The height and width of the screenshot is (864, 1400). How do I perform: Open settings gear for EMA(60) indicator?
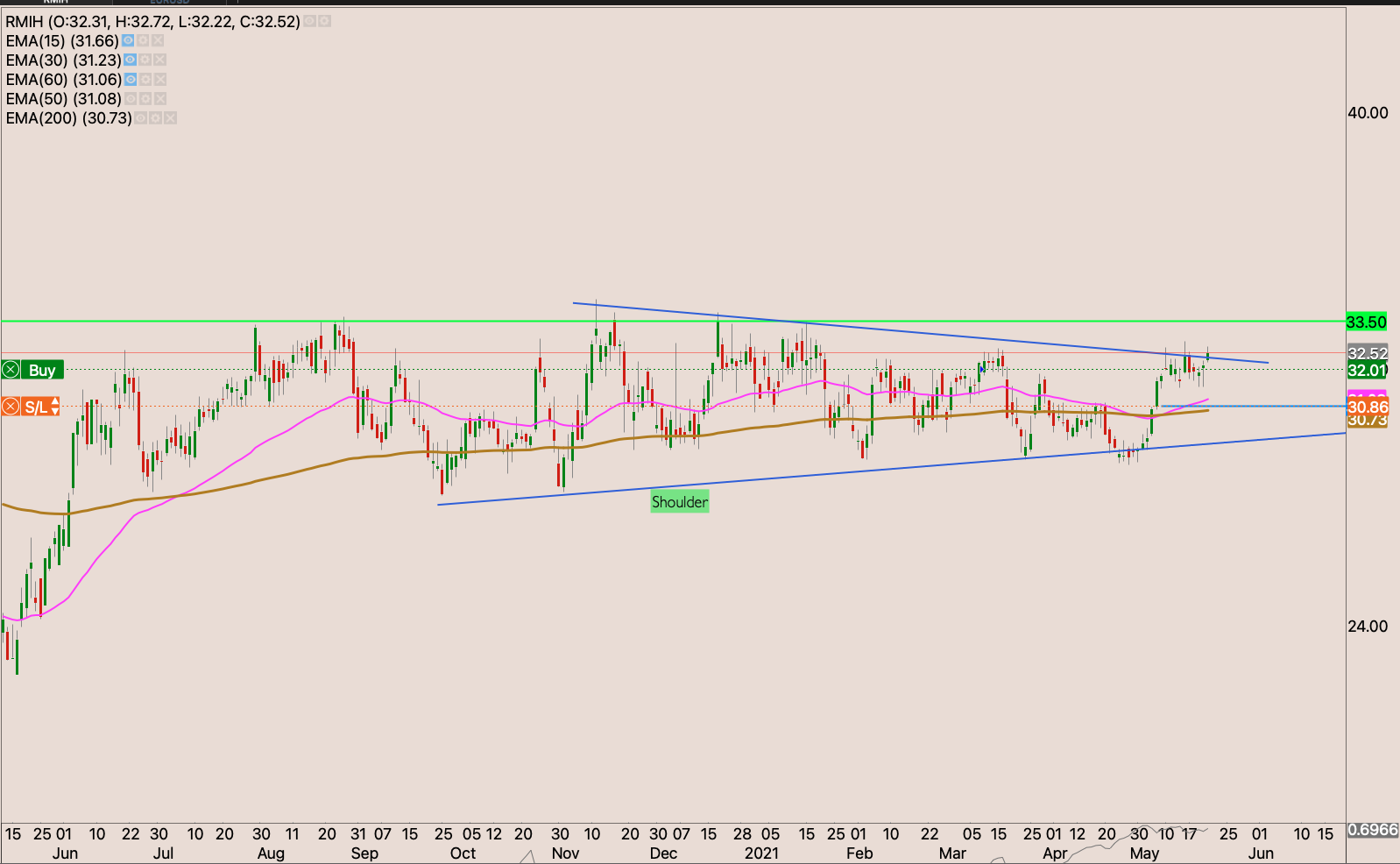(145, 80)
